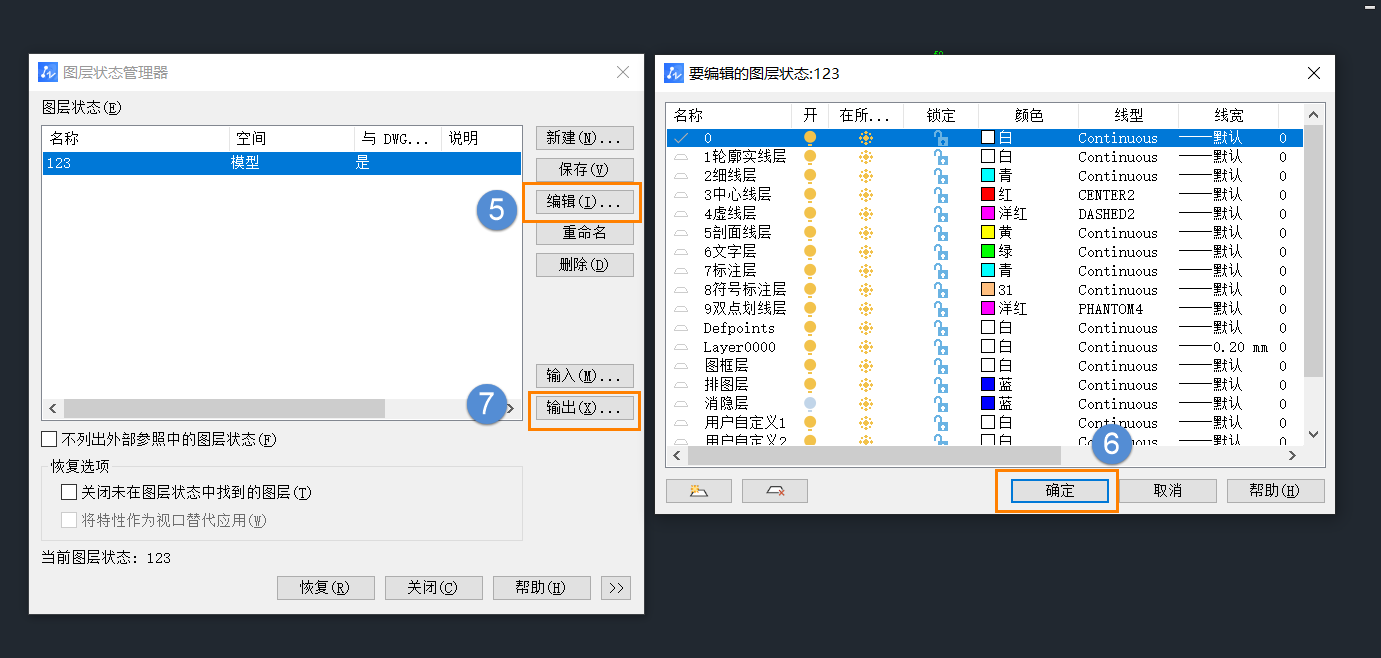Click the add layer icon button below the layer list
The width and height of the screenshot is (1381, 658).
(x=698, y=491)
